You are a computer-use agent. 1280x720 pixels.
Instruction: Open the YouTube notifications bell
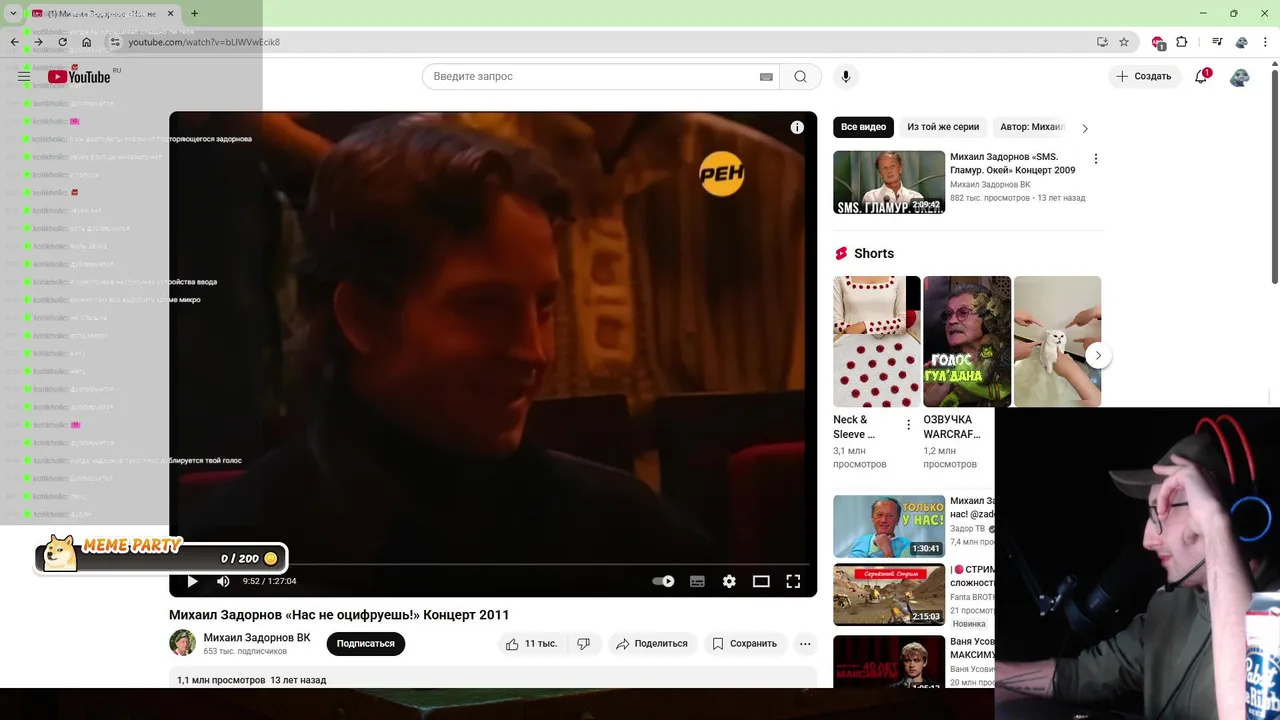[1202, 77]
